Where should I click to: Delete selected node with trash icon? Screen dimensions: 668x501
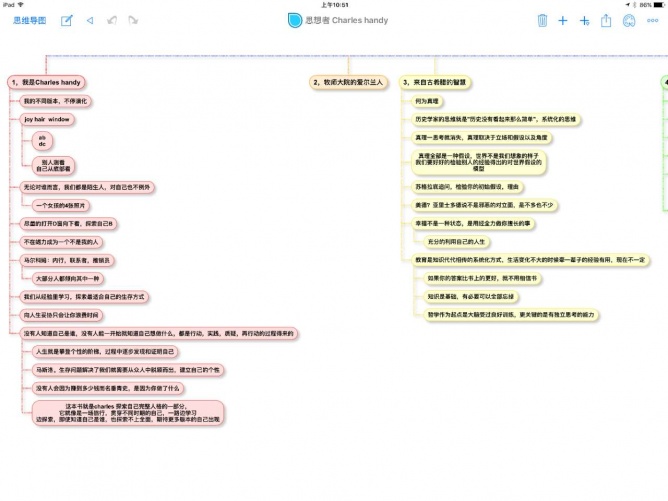[542, 20]
